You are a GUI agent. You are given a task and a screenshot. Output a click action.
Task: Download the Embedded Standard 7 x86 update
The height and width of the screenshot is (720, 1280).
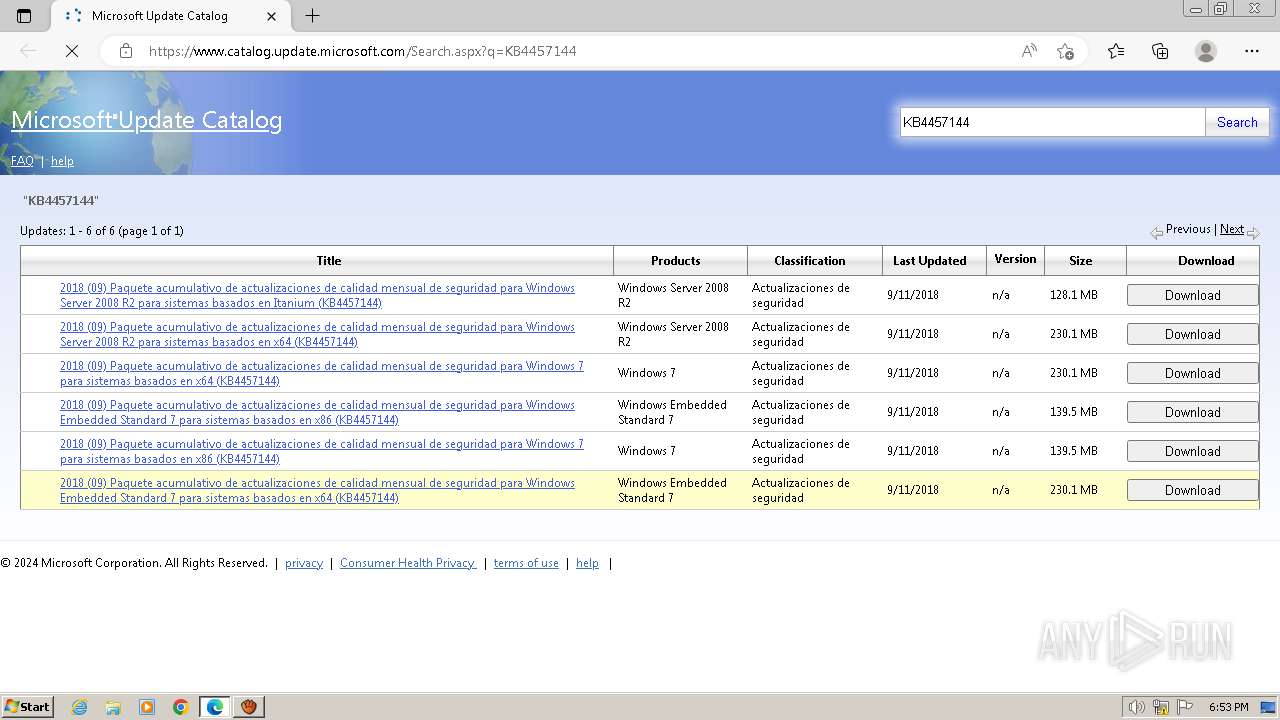coord(1192,412)
